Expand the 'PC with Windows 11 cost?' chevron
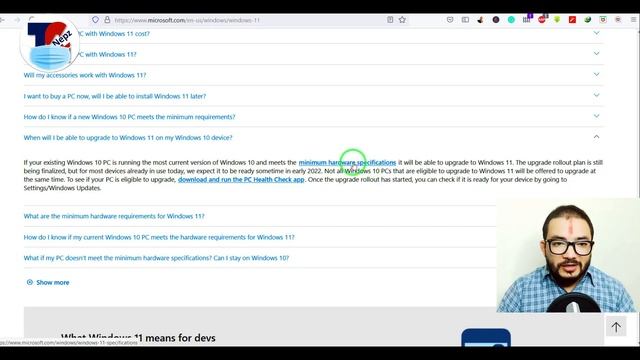The height and width of the screenshot is (360, 640). point(596,33)
